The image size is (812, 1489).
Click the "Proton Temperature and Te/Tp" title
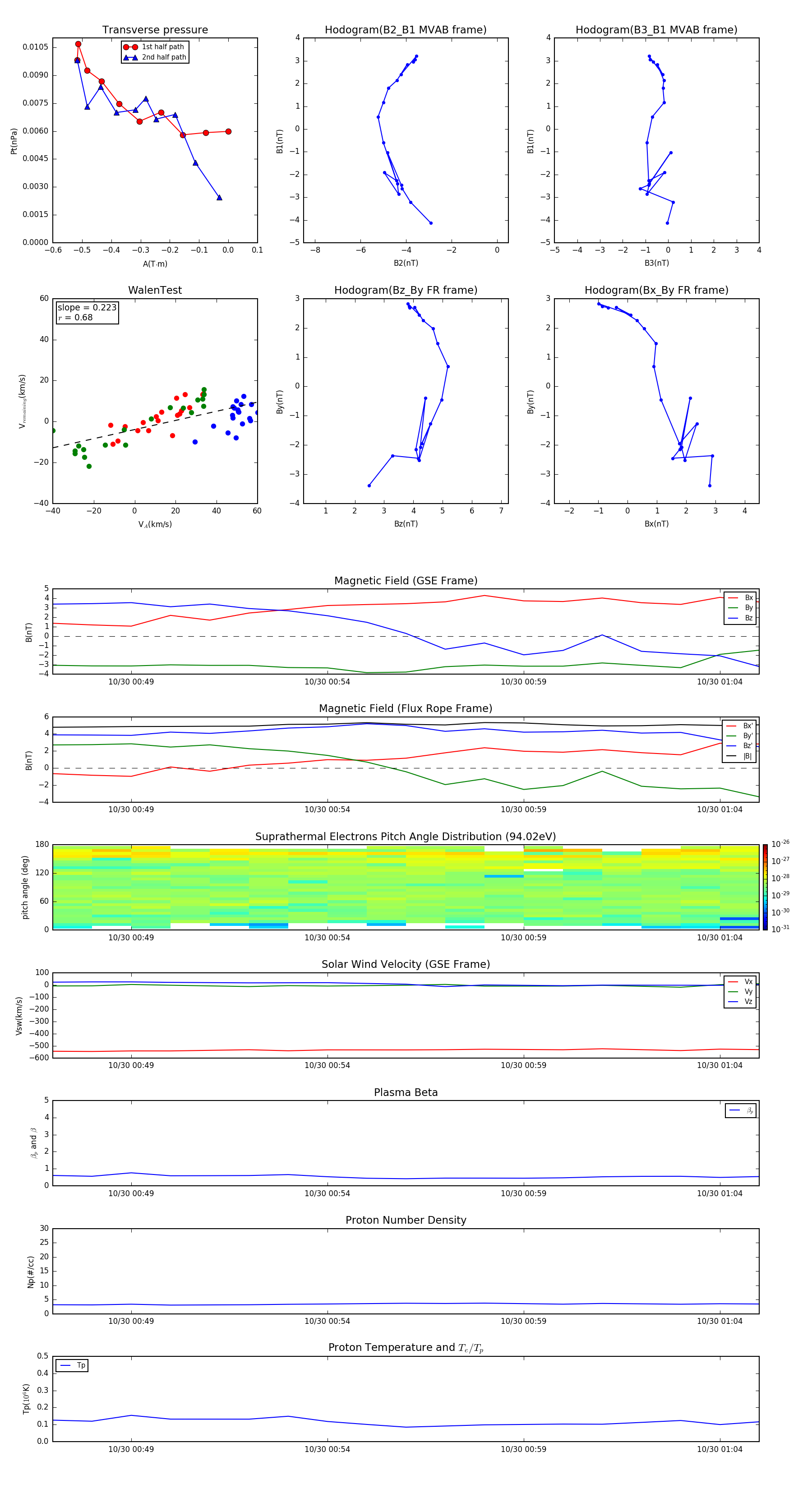click(x=406, y=1348)
